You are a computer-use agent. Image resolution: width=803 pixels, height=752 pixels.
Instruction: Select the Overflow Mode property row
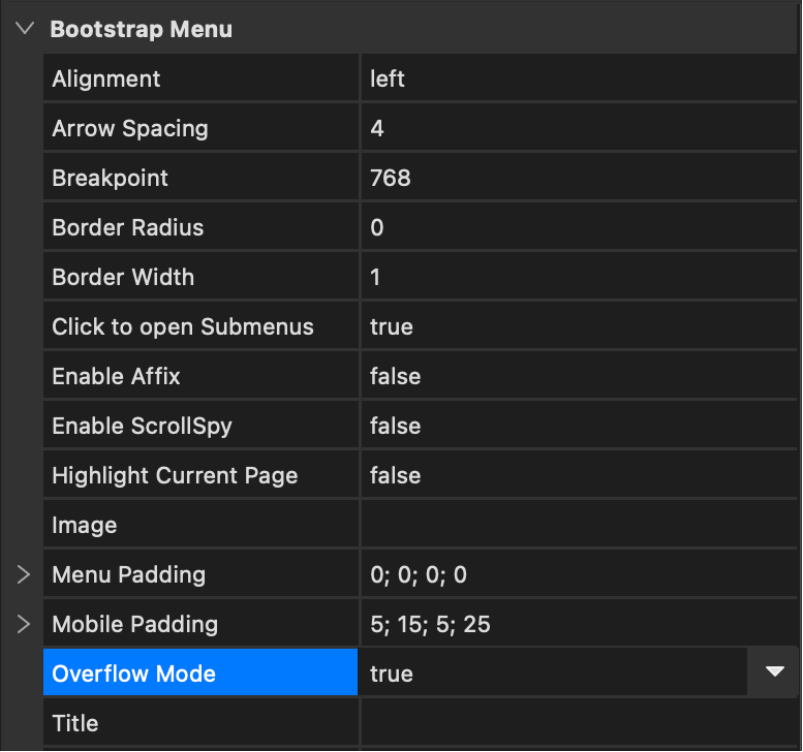coord(200,673)
